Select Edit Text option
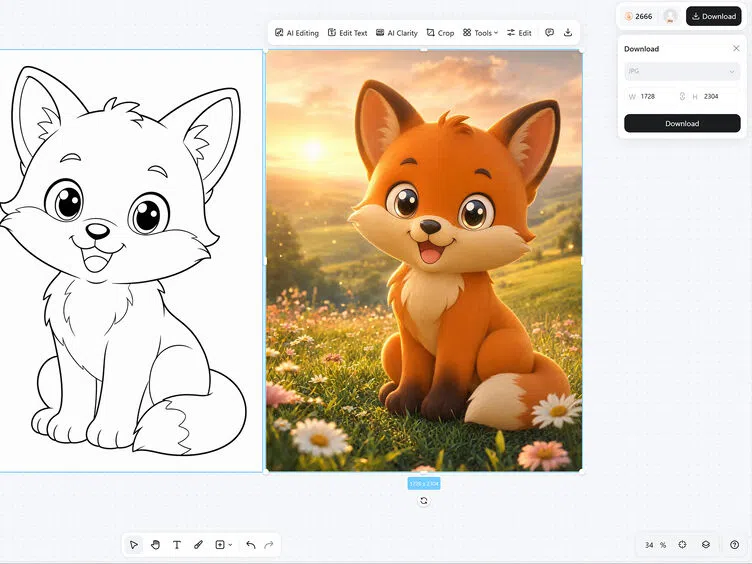This screenshot has height=564, width=752. [347, 33]
